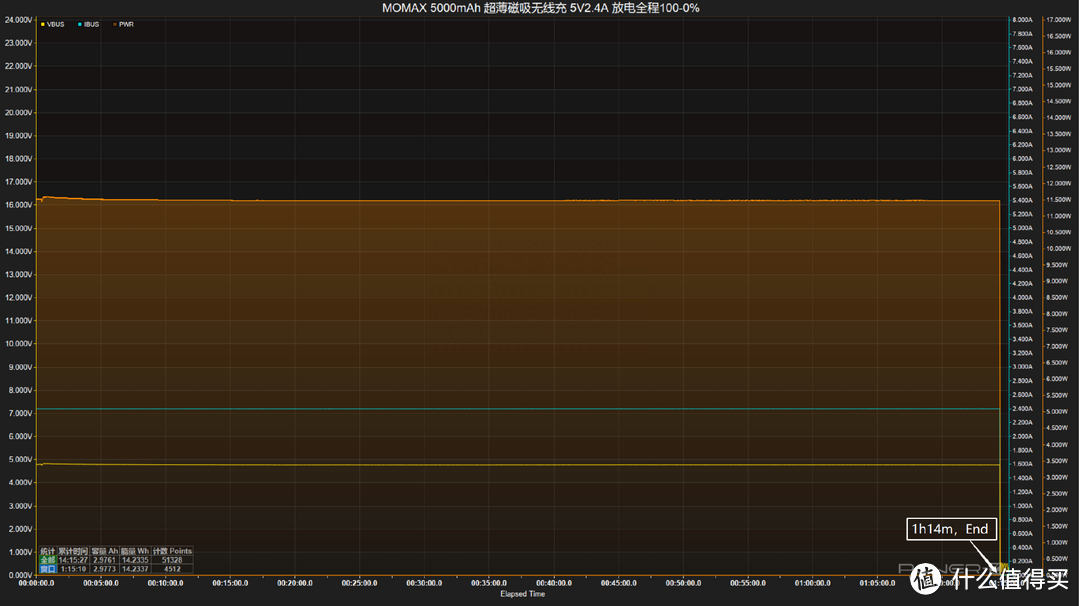This screenshot has width=1080, height=606.
Task: Click the 8.500W power axis label
Action: [x=1058, y=297]
